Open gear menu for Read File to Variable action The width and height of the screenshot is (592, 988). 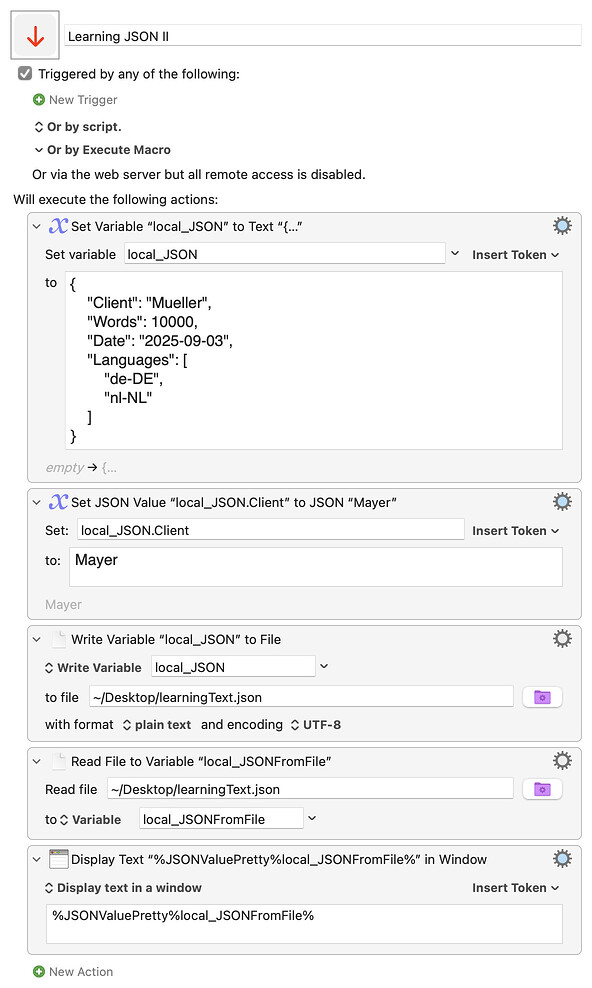[562, 761]
